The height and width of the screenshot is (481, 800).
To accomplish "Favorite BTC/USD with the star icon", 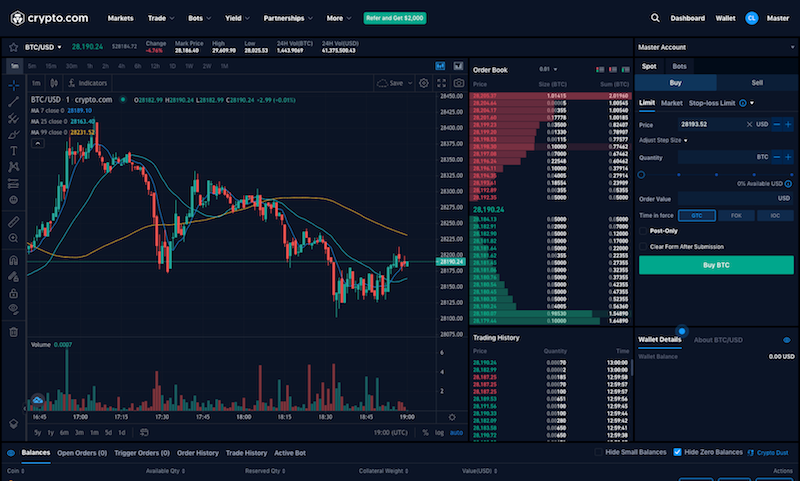I will click(x=13, y=47).
